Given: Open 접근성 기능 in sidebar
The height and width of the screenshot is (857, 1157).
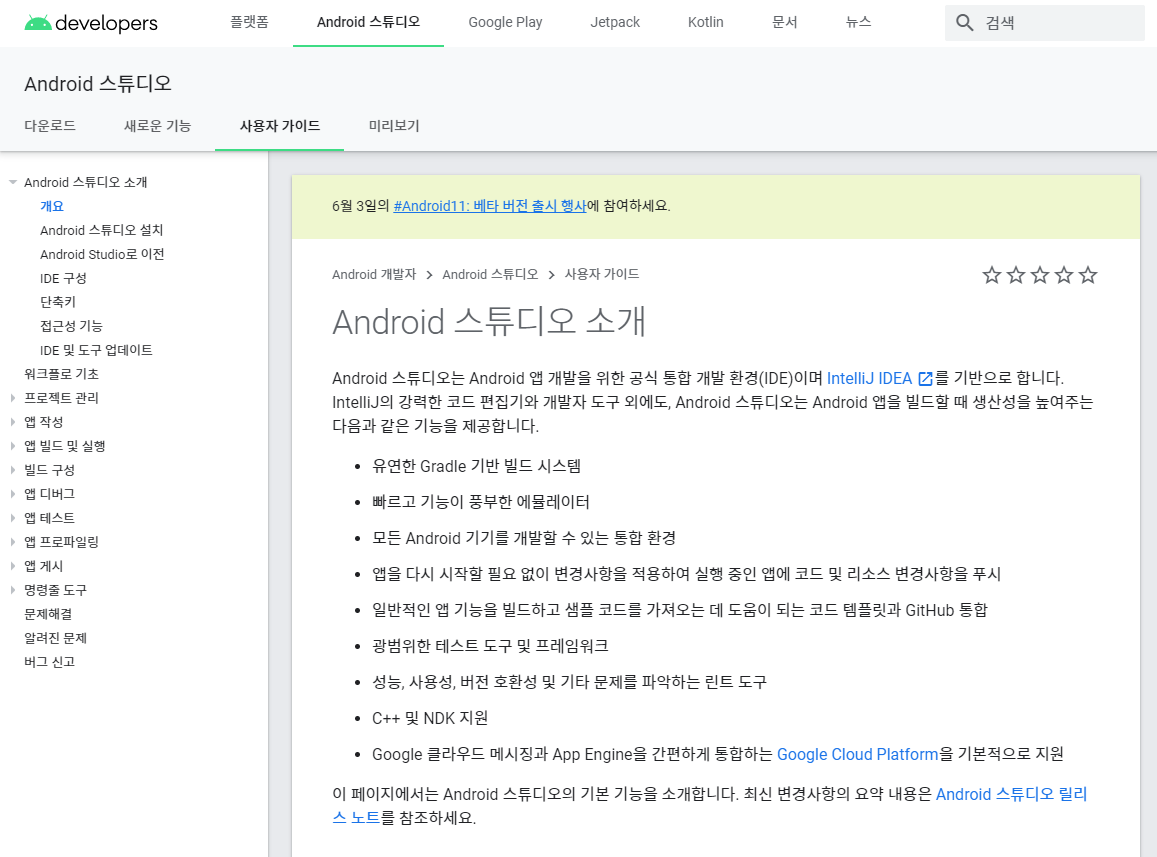Looking at the screenshot, I should pos(71,326).
